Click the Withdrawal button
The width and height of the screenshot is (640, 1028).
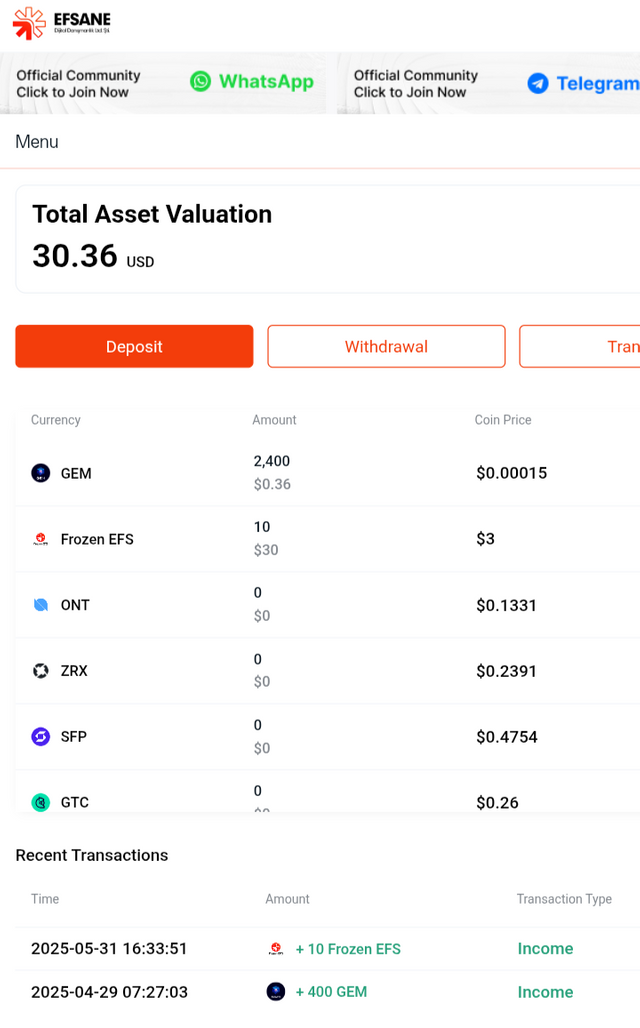pyautogui.click(x=386, y=346)
